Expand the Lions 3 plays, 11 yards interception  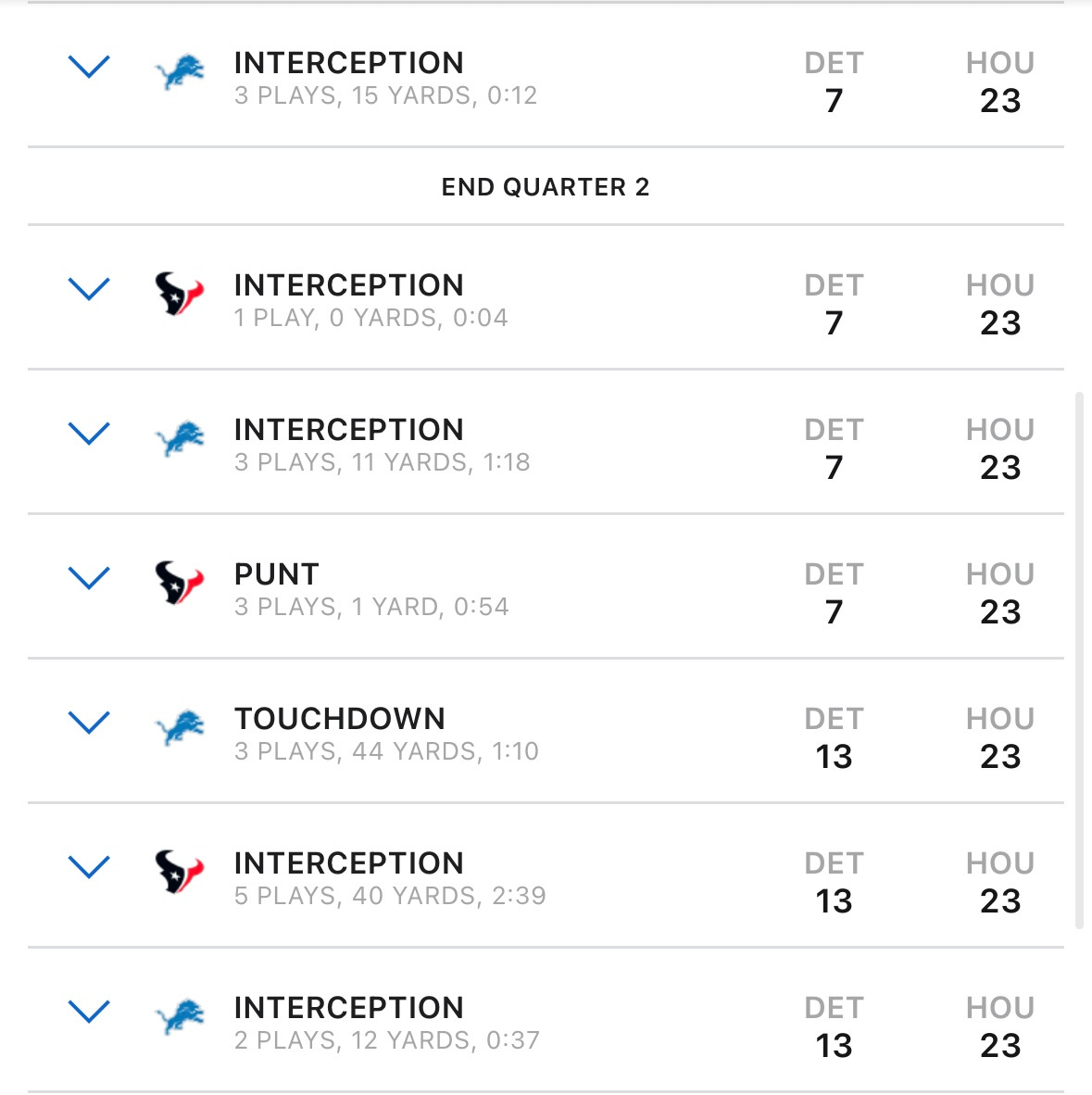pos(89,434)
